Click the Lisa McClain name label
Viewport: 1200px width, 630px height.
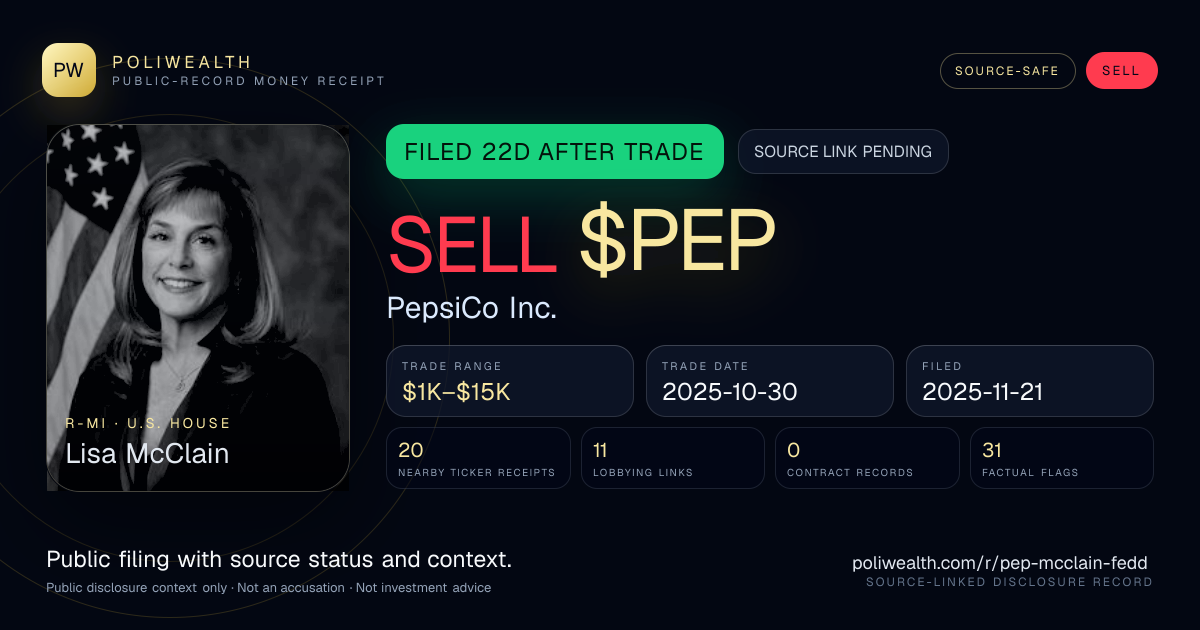[147, 454]
